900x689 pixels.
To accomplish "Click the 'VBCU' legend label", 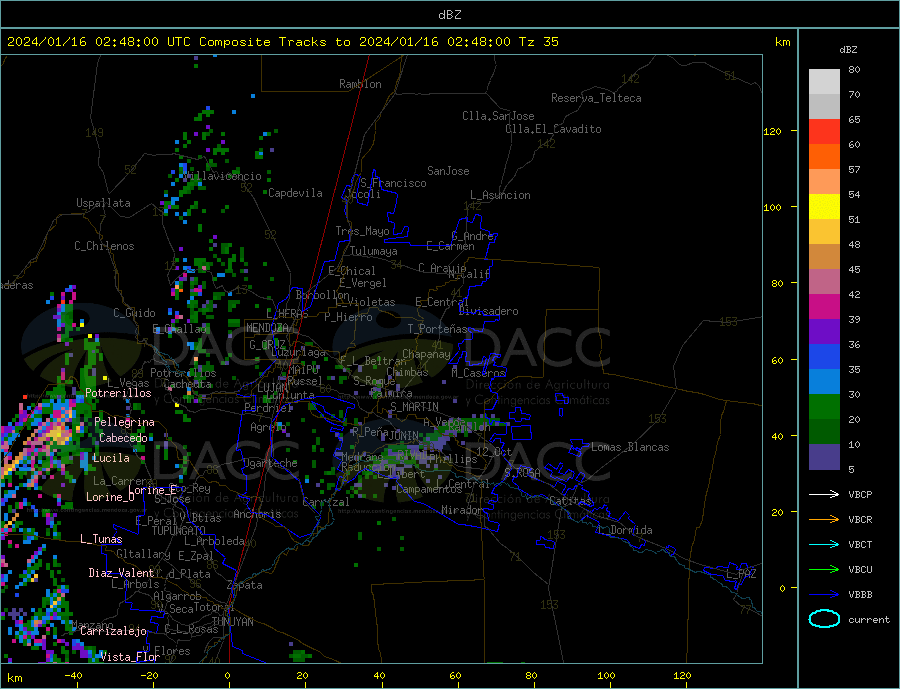I will click(x=860, y=570).
